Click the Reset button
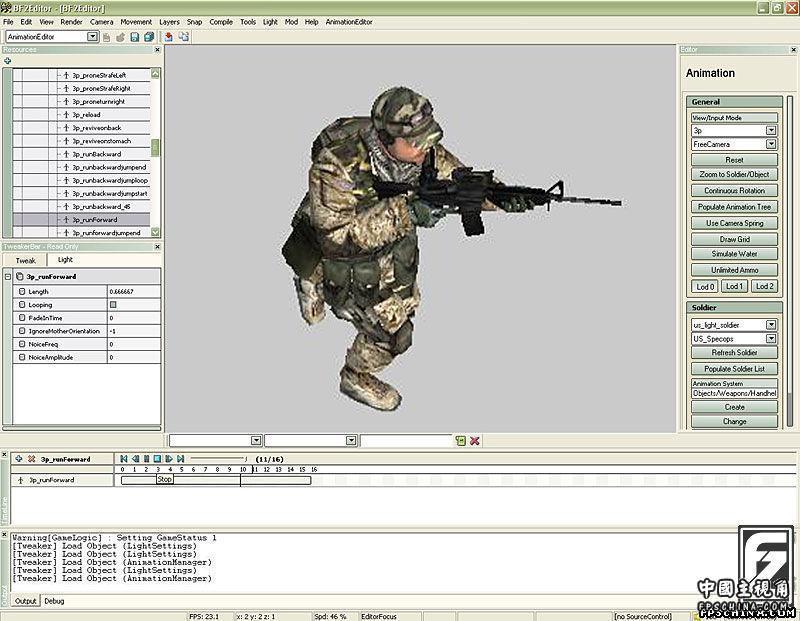Viewport: 800px width, 621px height. coord(734,160)
